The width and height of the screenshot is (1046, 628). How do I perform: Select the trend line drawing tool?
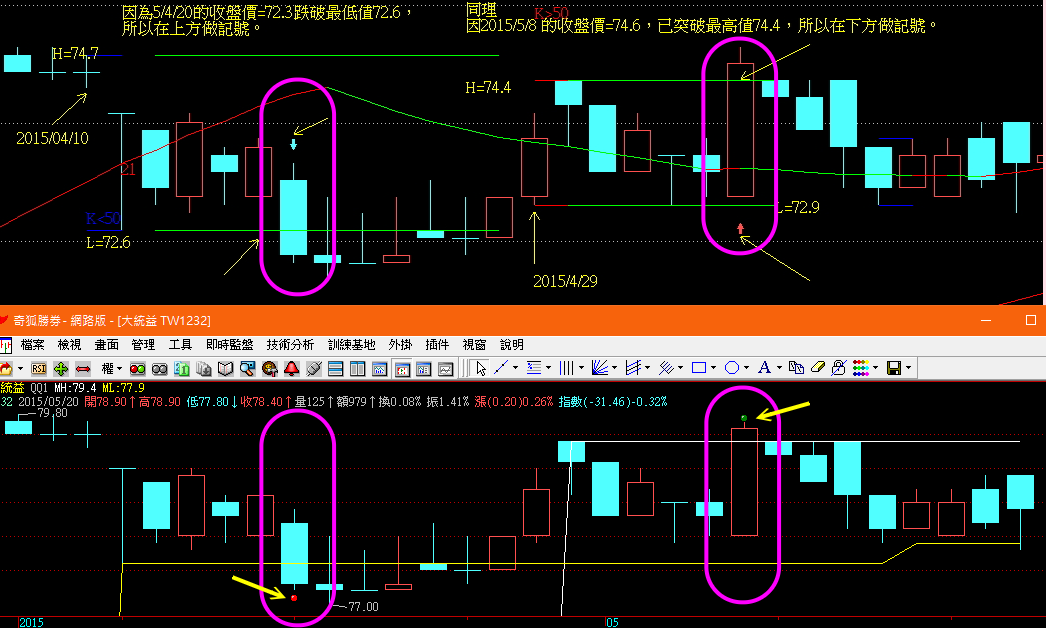[x=501, y=368]
